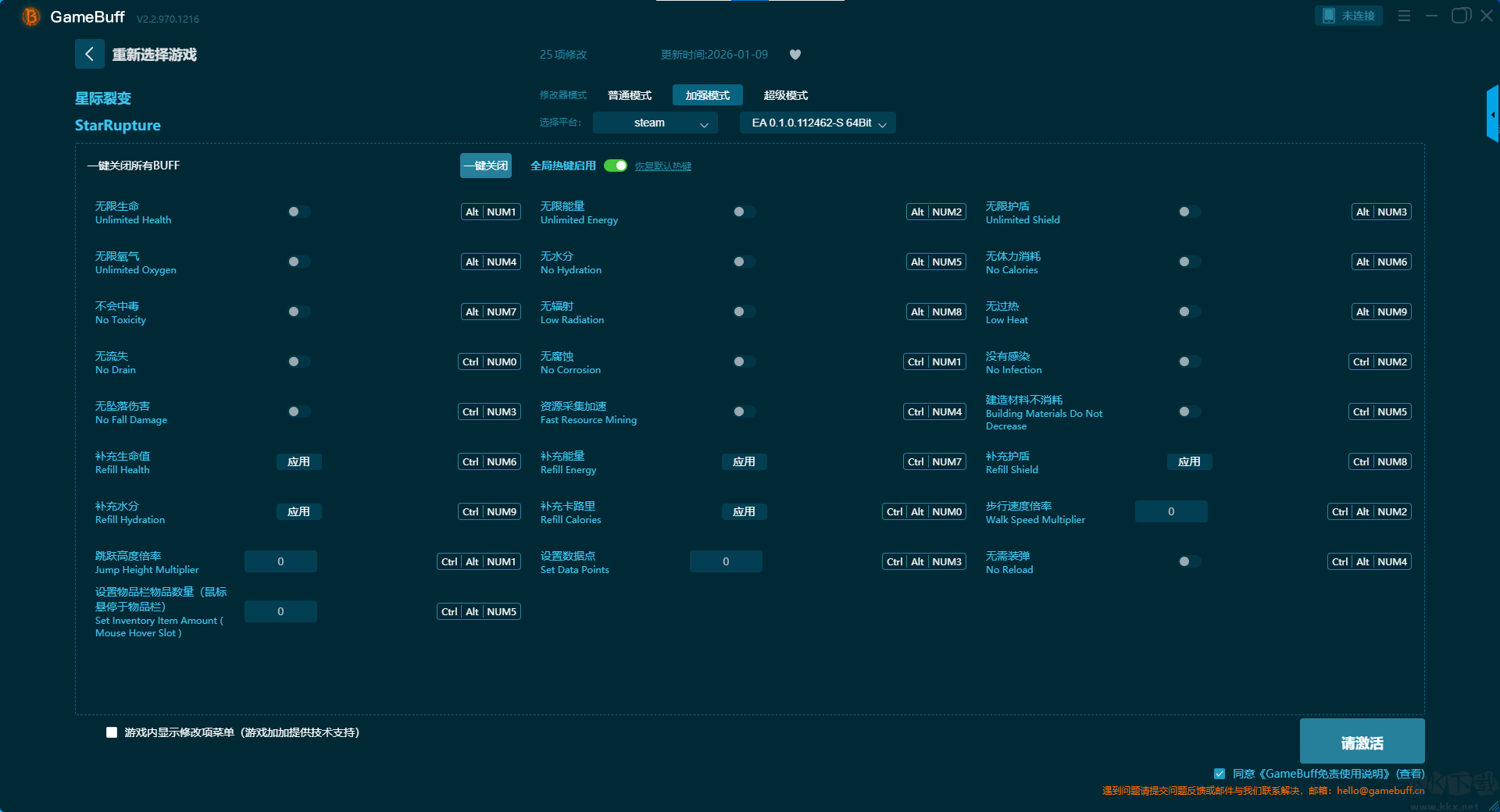The height and width of the screenshot is (812, 1500).
Task: Toggle No Infection switch
Action: [1189, 361]
